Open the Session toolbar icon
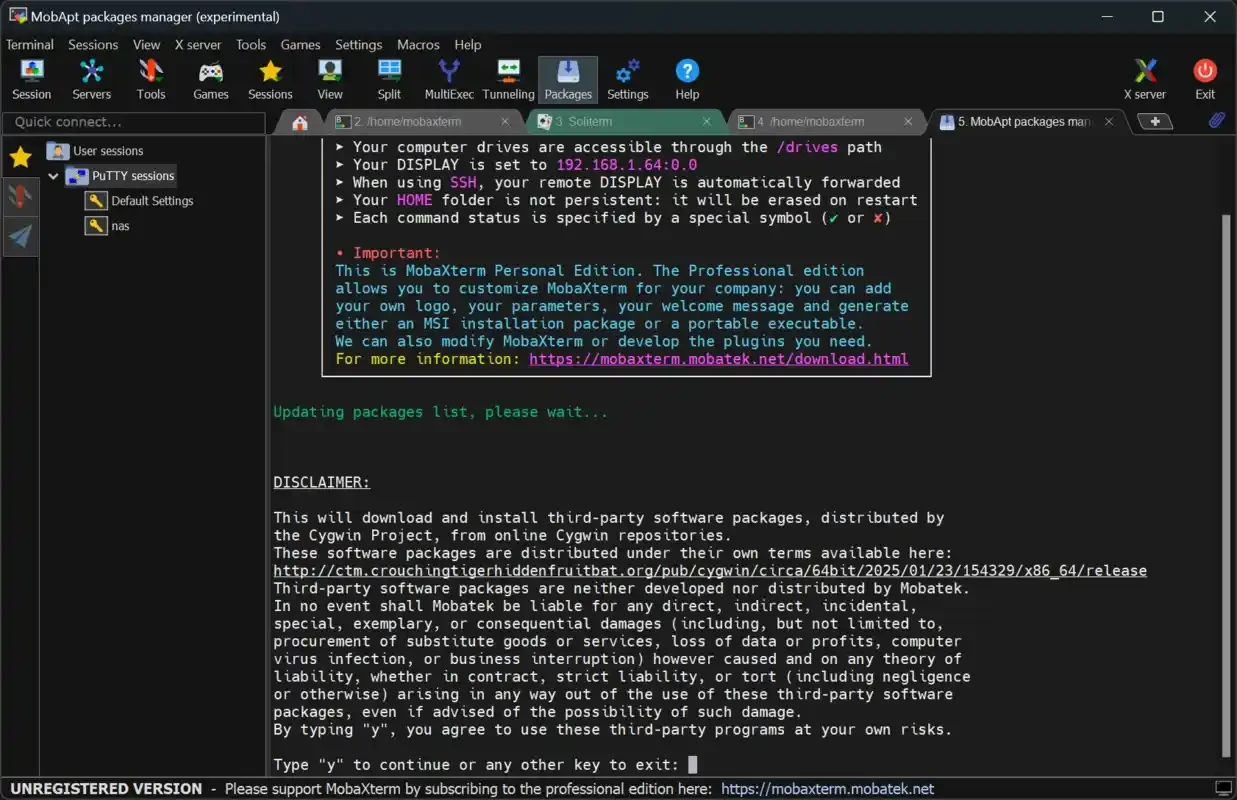Screen dimensions: 1237x800 31,79
